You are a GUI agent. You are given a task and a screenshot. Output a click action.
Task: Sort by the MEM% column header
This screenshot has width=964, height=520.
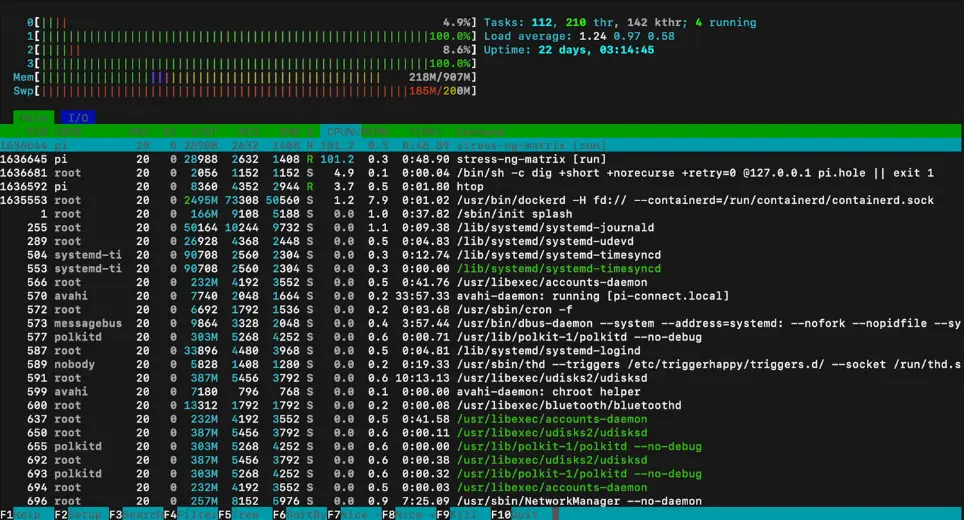[375, 132]
